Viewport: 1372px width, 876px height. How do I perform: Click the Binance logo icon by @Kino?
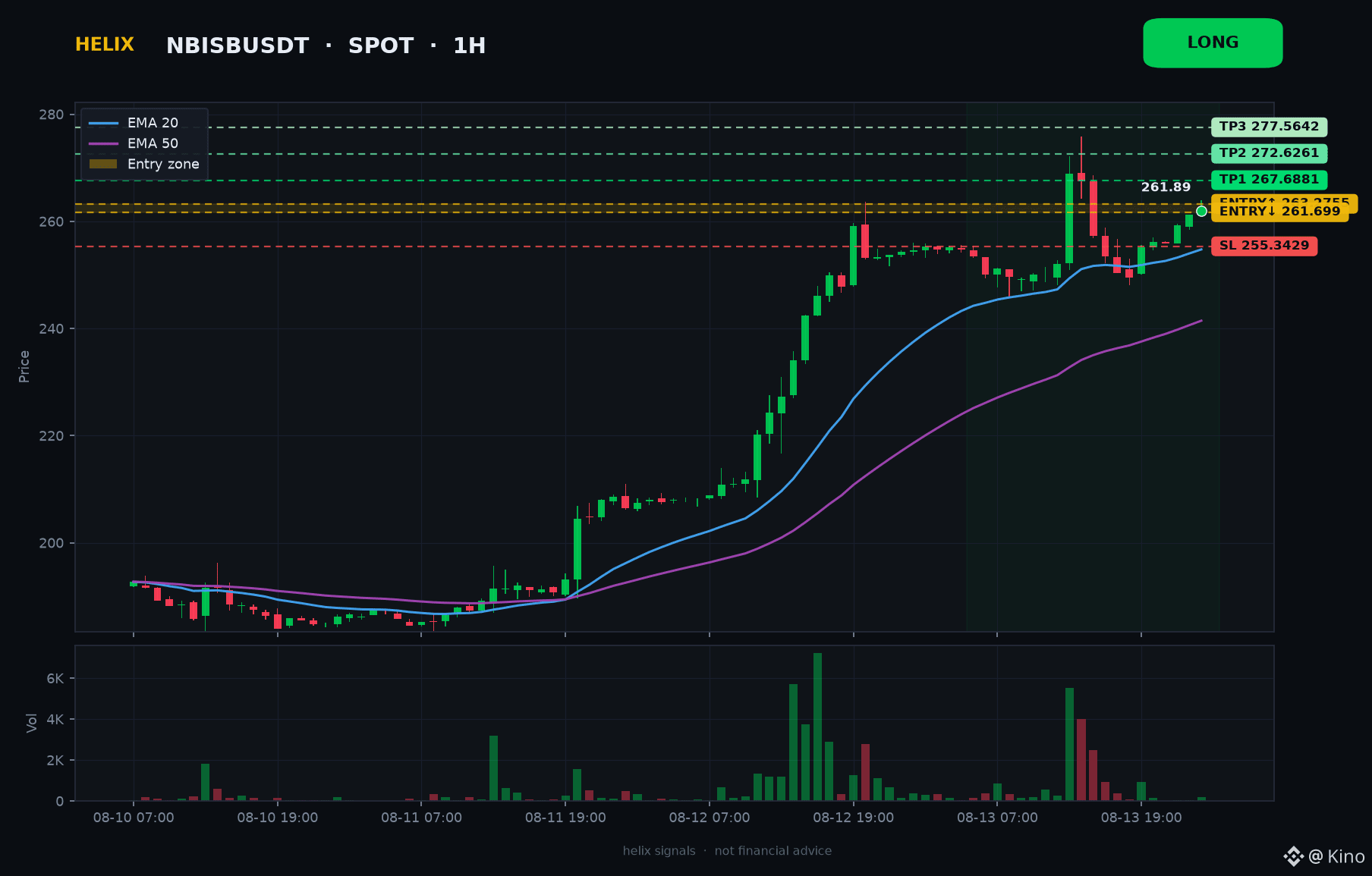(1293, 856)
